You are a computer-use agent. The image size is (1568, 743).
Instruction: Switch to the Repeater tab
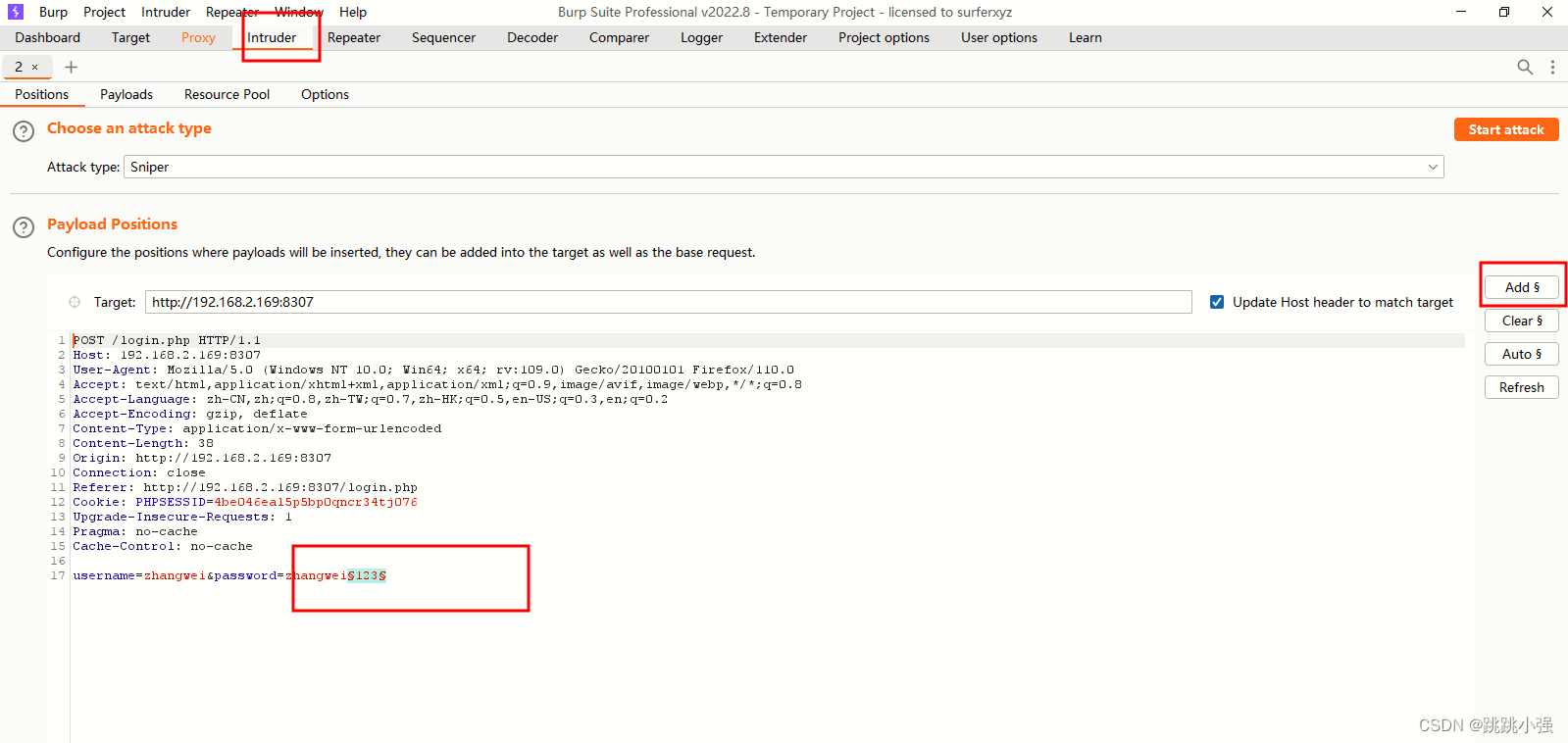[354, 37]
